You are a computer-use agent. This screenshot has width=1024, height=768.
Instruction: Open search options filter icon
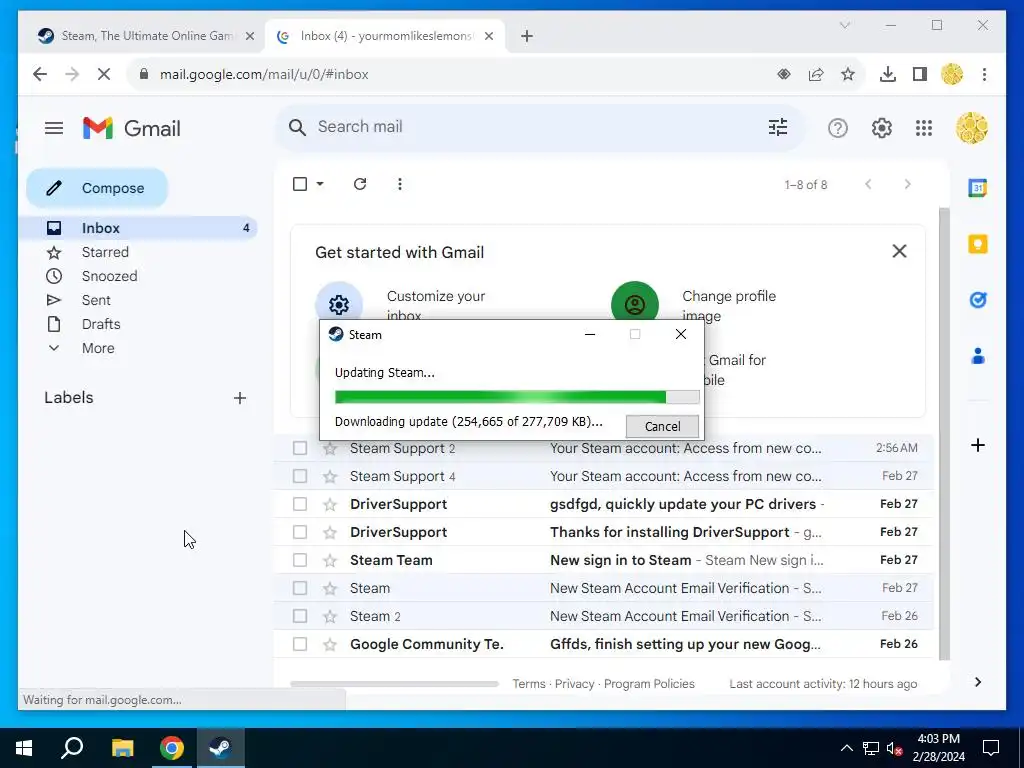(x=778, y=127)
